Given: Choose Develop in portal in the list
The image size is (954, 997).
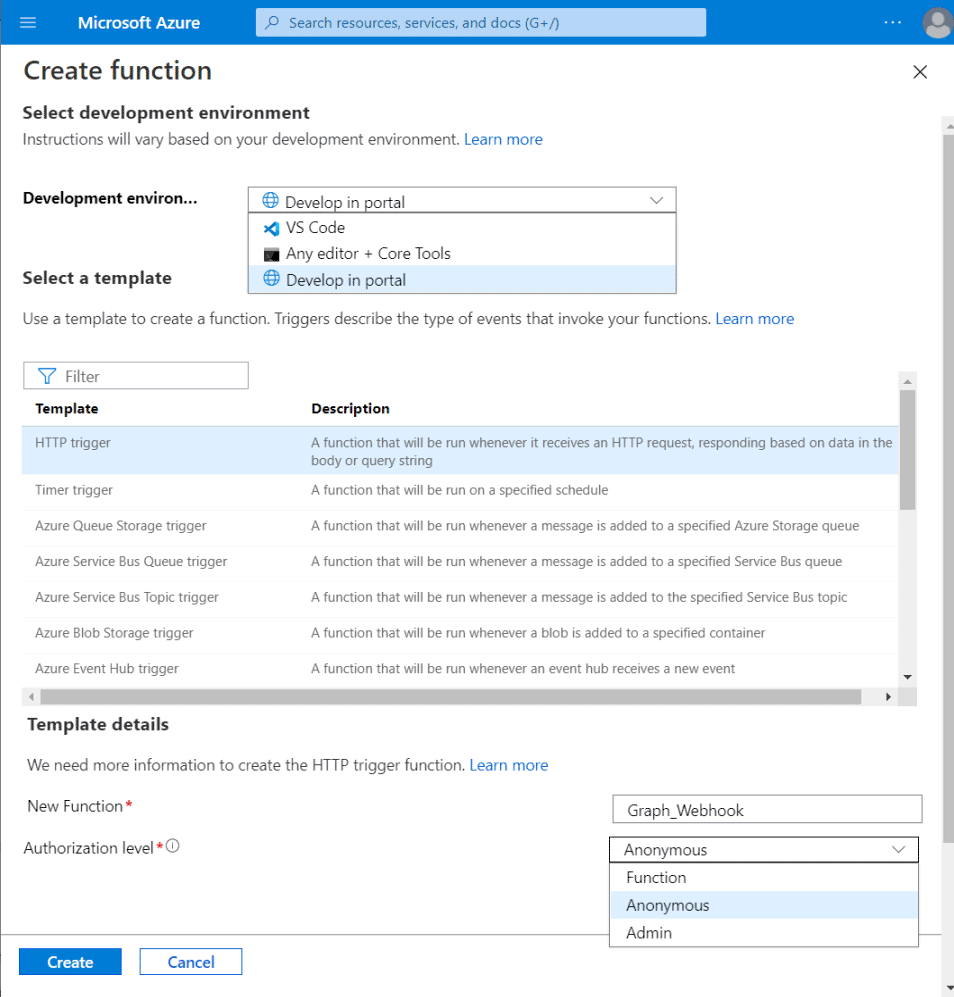Looking at the screenshot, I should click(x=462, y=280).
